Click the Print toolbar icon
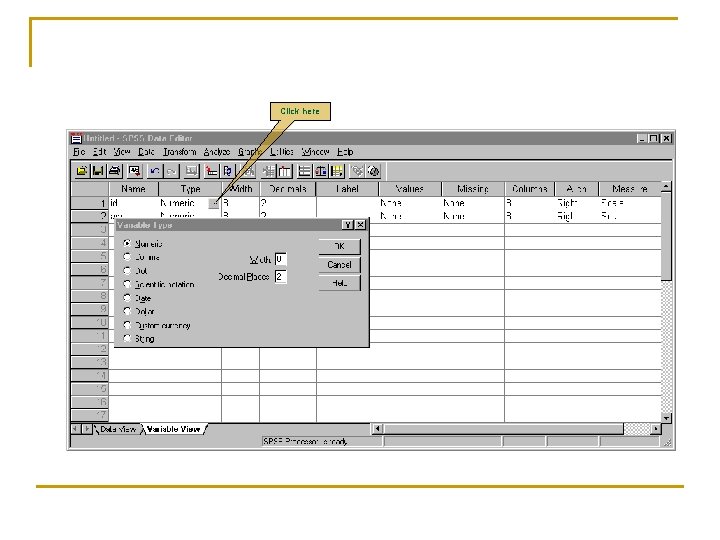Screen dimensions: 720x540 click(x=114, y=171)
